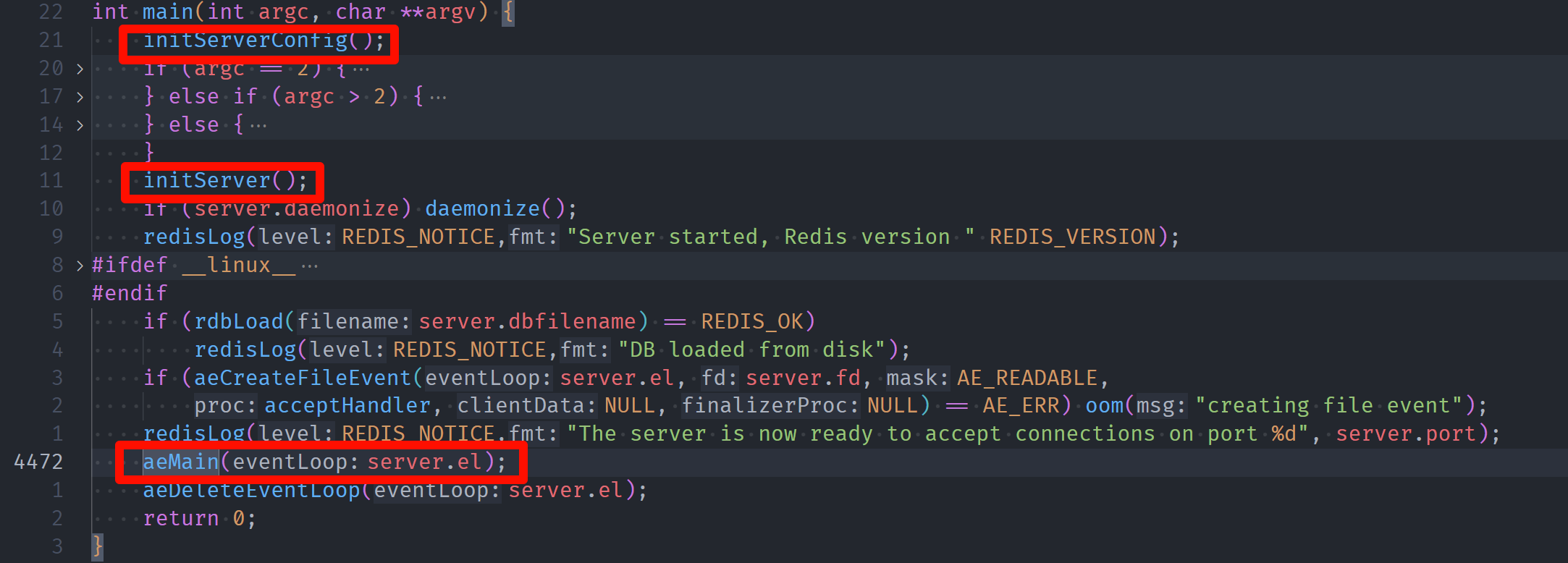Click the rdbLoad function name

238,321
